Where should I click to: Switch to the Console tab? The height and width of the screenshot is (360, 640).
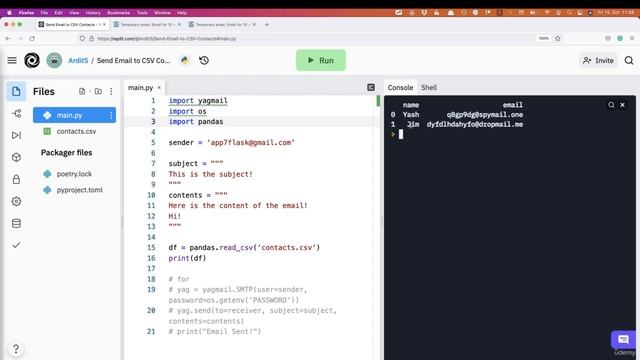pos(400,87)
